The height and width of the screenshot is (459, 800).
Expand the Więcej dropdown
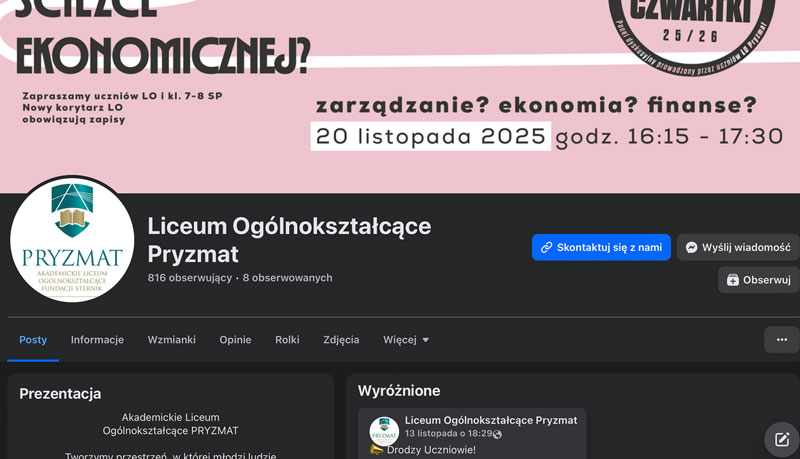coord(406,340)
